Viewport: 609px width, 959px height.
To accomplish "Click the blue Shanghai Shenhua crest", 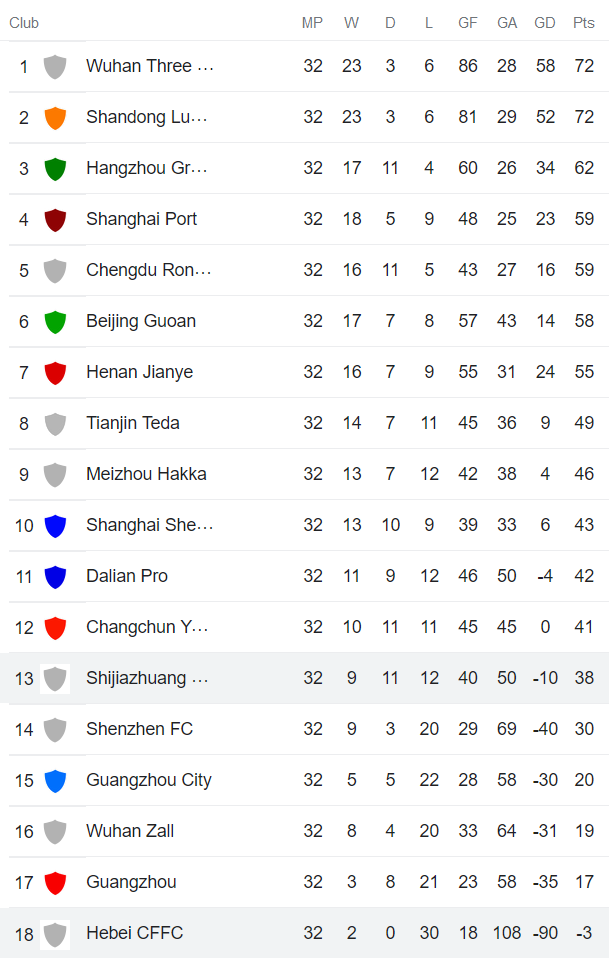I will [55, 525].
